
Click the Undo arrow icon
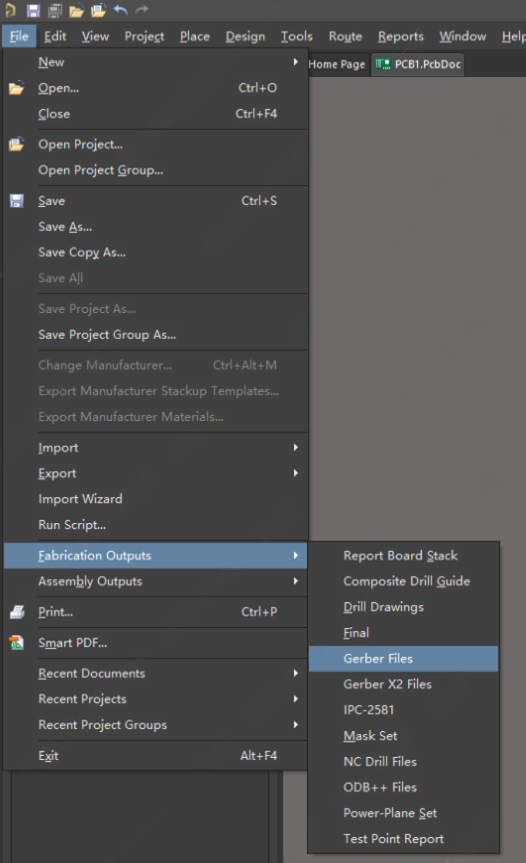point(121,10)
